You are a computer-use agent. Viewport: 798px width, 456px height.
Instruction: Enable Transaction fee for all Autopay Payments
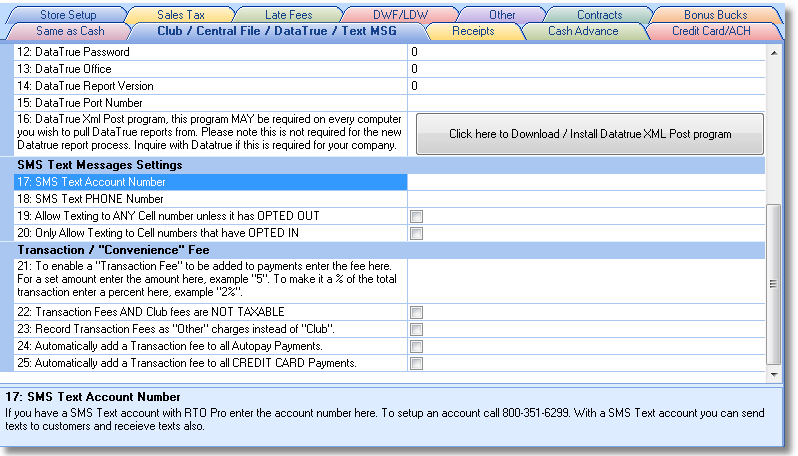click(416, 347)
